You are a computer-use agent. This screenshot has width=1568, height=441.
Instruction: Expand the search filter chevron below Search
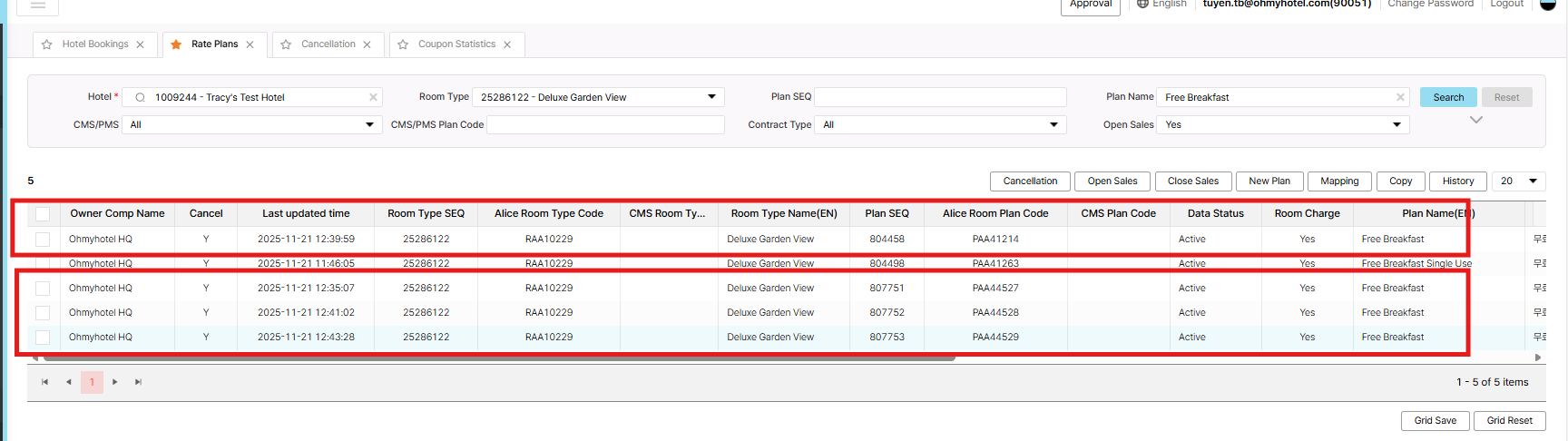click(x=1475, y=120)
